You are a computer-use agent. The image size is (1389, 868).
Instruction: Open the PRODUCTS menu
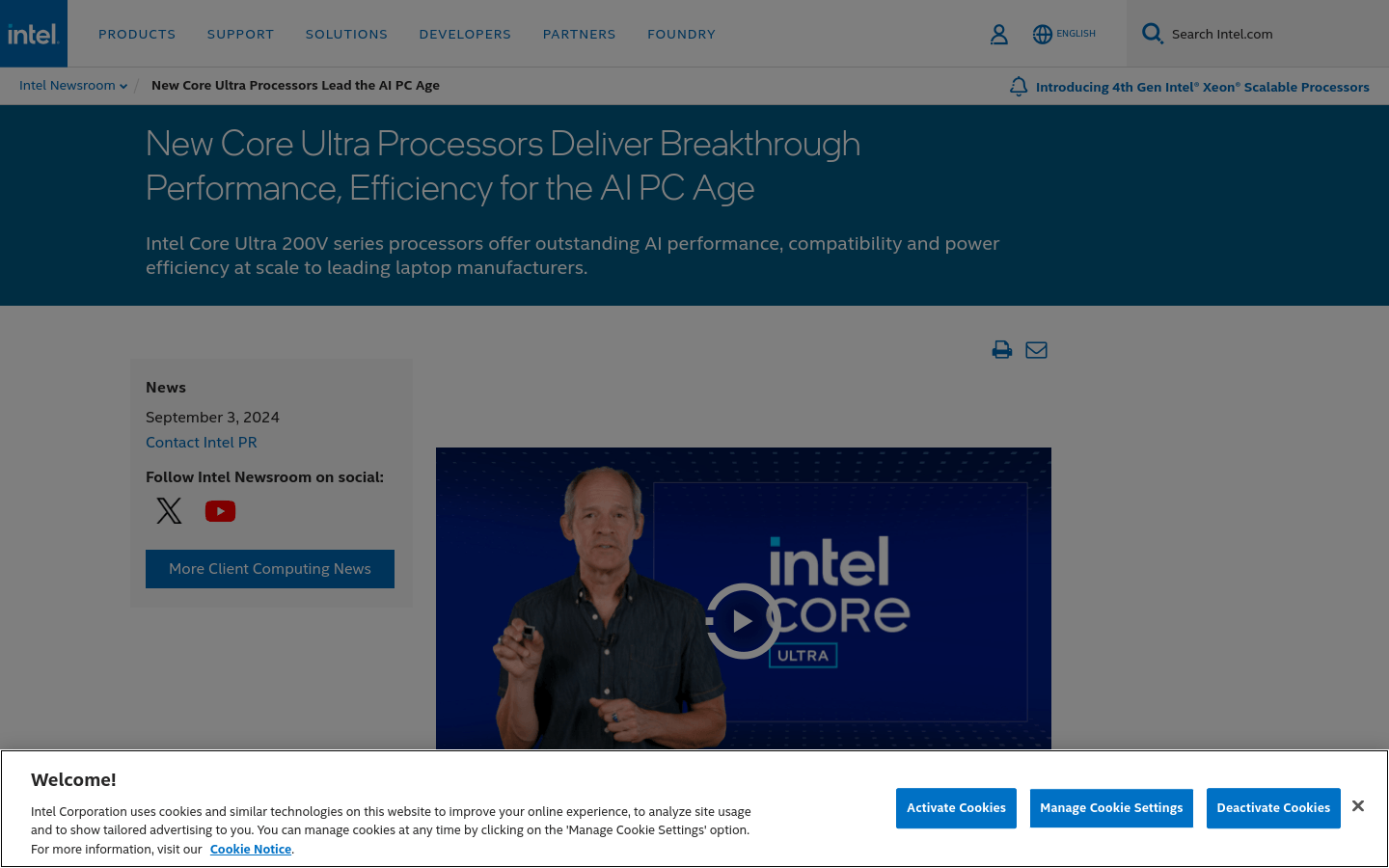pyautogui.click(x=137, y=34)
